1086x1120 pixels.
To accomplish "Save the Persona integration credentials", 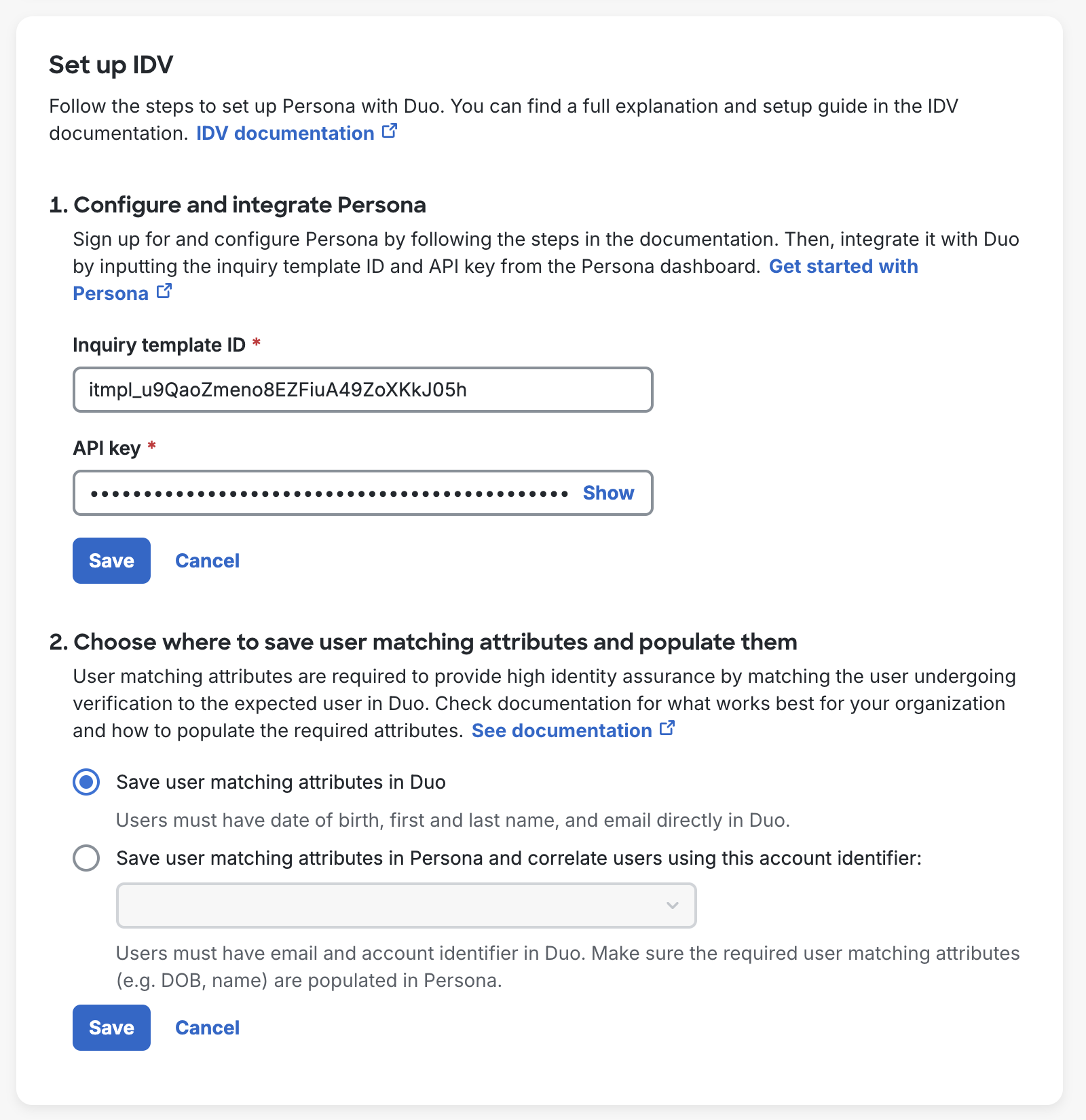I will click(x=111, y=560).
